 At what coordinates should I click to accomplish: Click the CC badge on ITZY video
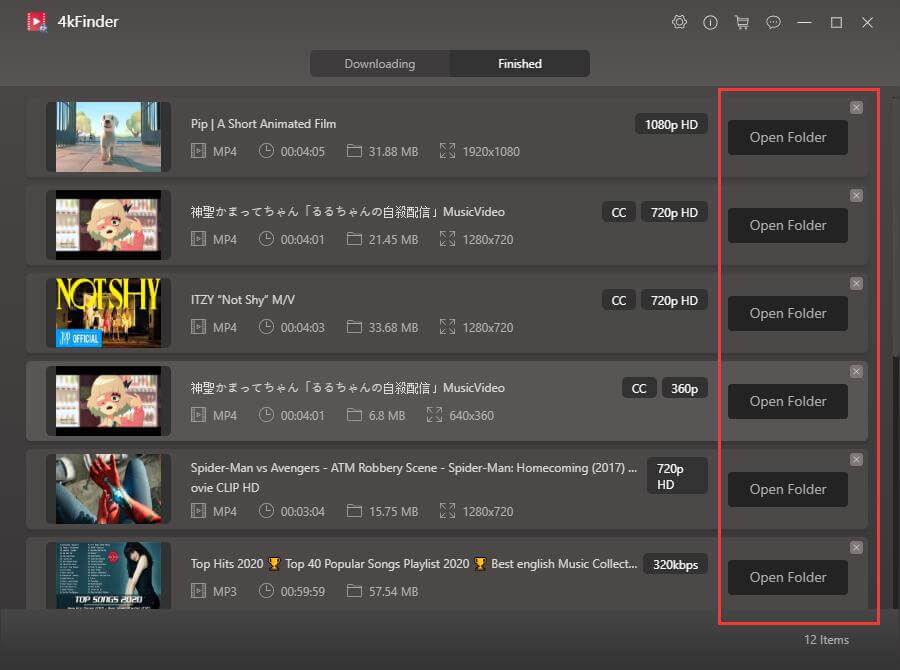(x=619, y=301)
